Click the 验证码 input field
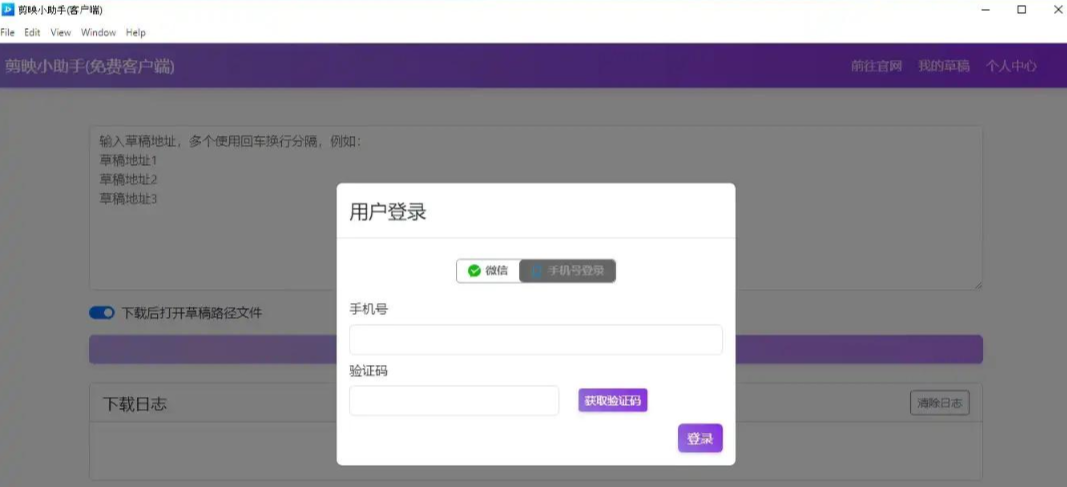This screenshot has width=1067, height=487. pyautogui.click(x=454, y=401)
